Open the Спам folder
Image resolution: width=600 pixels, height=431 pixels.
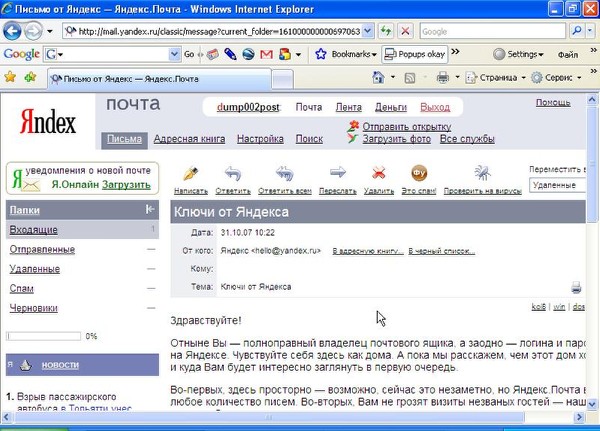point(21,289)
